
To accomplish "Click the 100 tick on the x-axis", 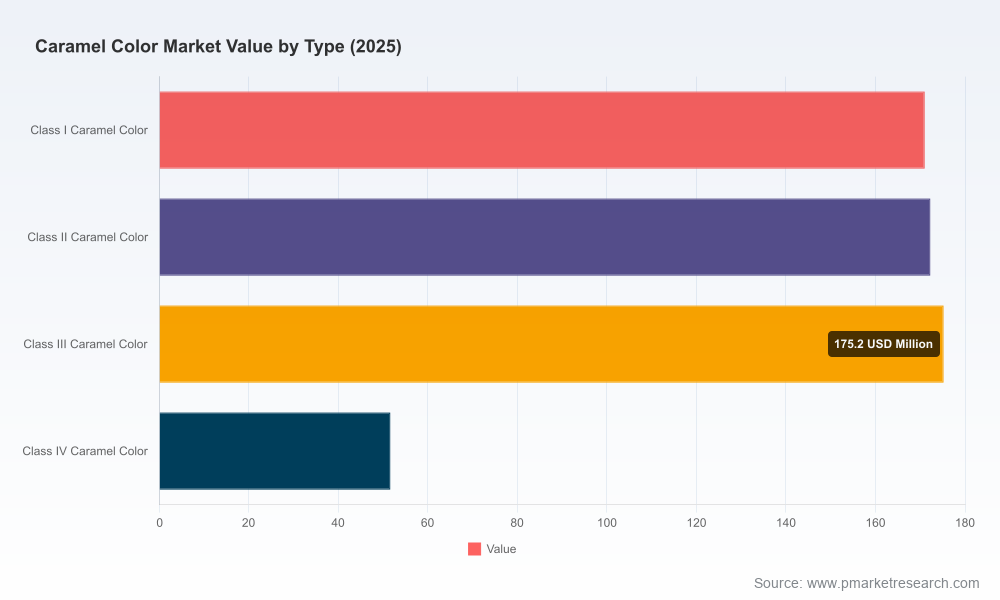I will pos(607,523).
